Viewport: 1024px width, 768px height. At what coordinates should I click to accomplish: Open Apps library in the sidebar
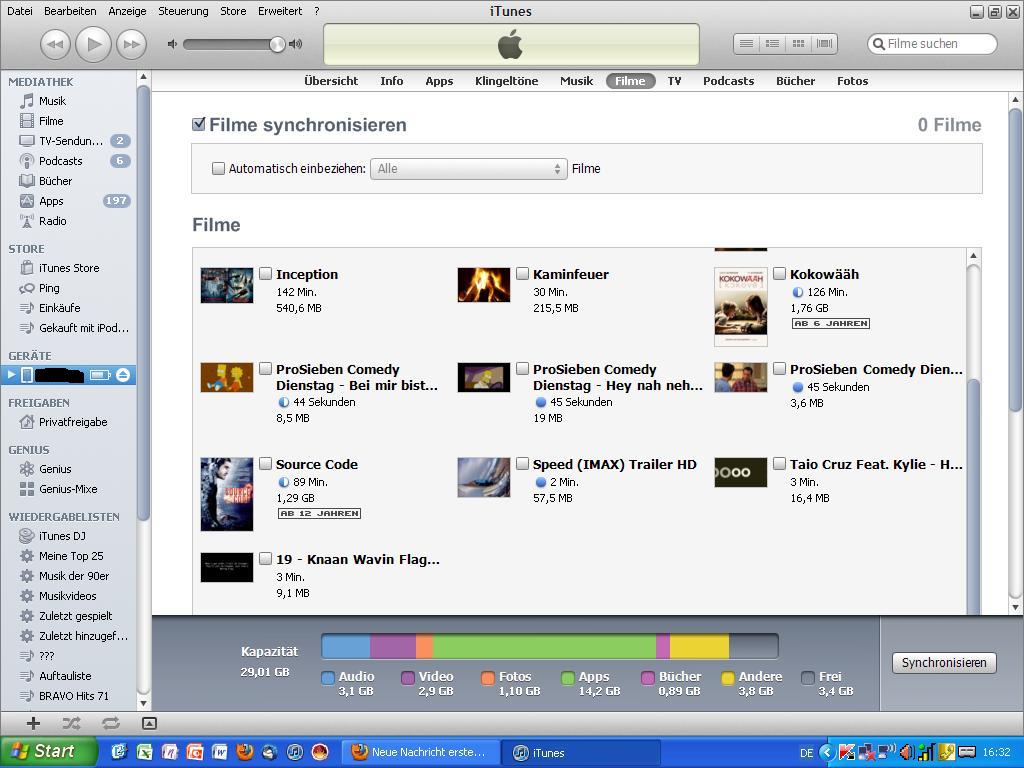(51, 201)
